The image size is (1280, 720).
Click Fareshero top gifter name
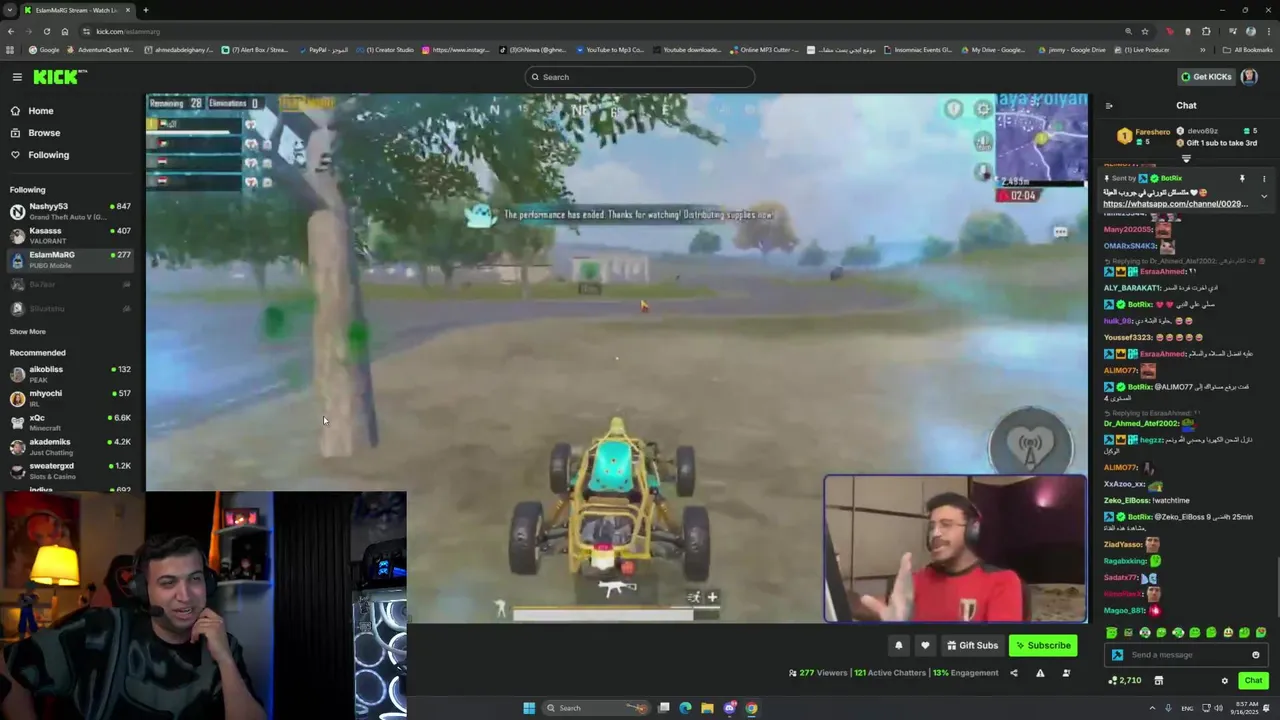point(1153,132)
